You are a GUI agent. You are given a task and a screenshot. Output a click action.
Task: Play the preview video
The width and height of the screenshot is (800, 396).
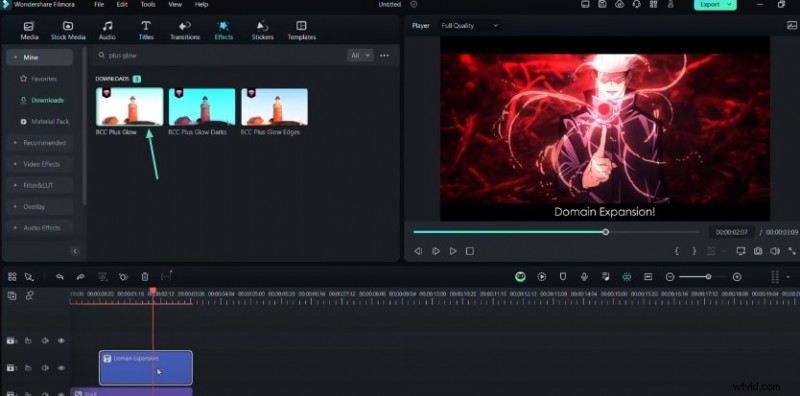click(x=453, y=251)
